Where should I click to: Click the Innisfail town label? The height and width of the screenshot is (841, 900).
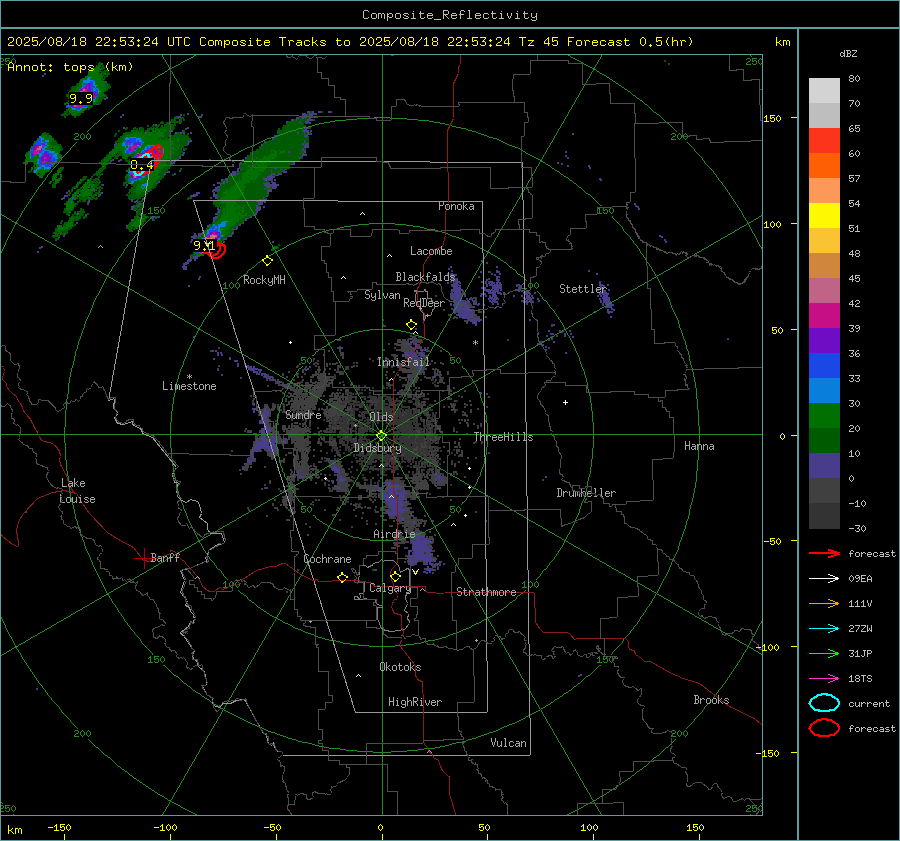(404, 362)
